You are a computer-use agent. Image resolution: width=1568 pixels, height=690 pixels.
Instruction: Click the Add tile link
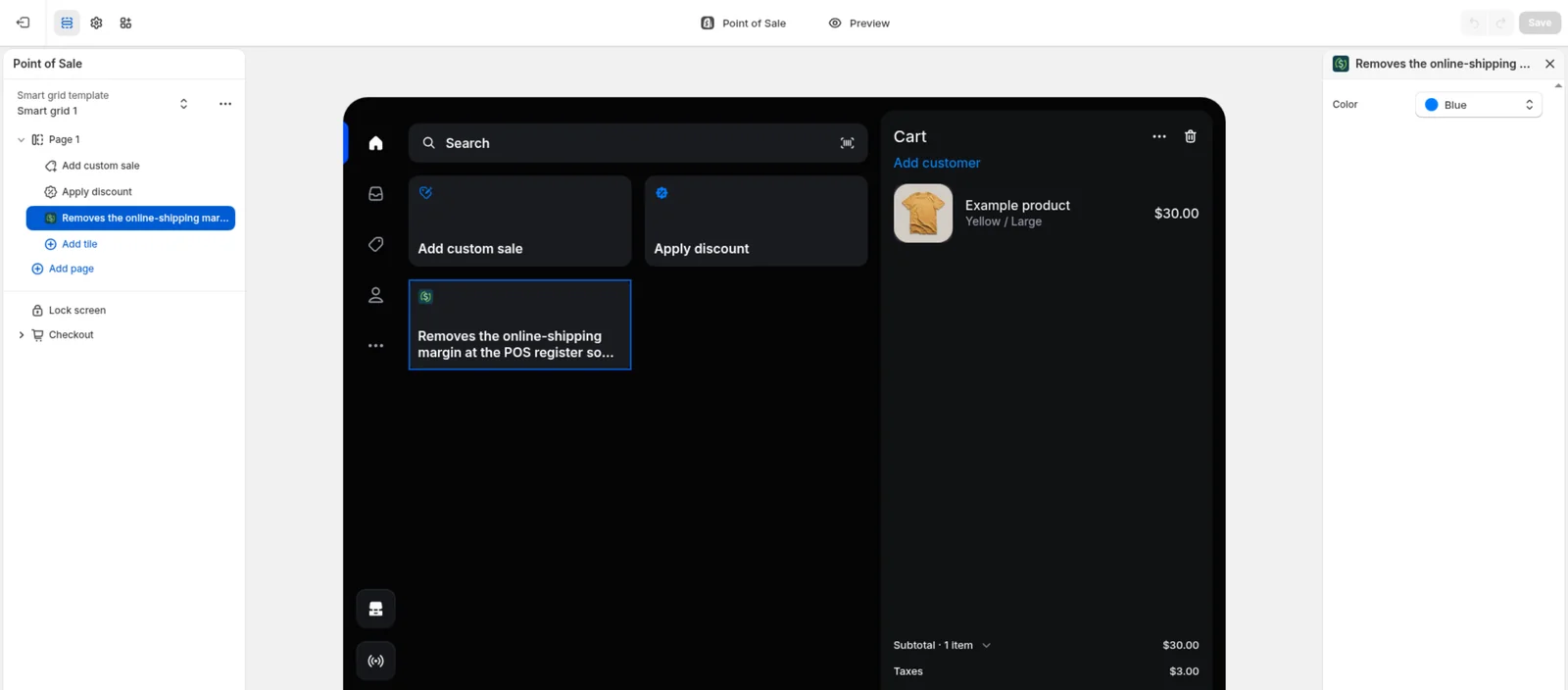[72, 244]
